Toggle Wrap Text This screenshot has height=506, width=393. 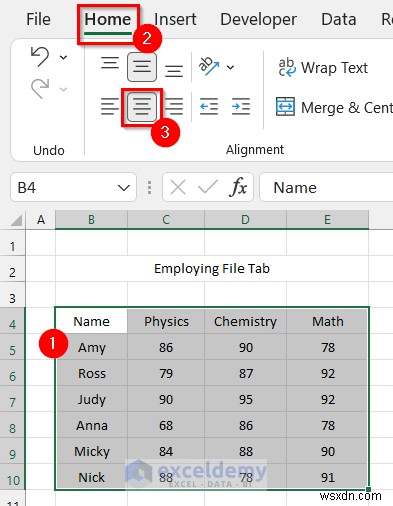click(323, 68)
